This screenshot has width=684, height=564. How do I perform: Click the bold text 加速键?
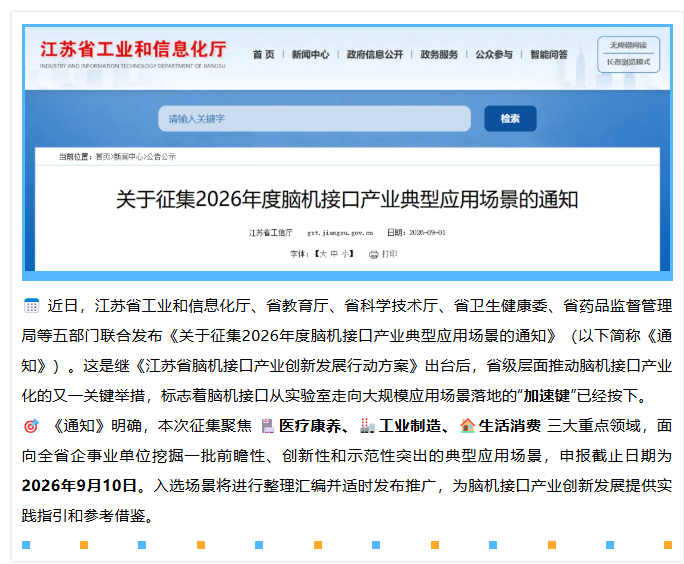[547, 396]
